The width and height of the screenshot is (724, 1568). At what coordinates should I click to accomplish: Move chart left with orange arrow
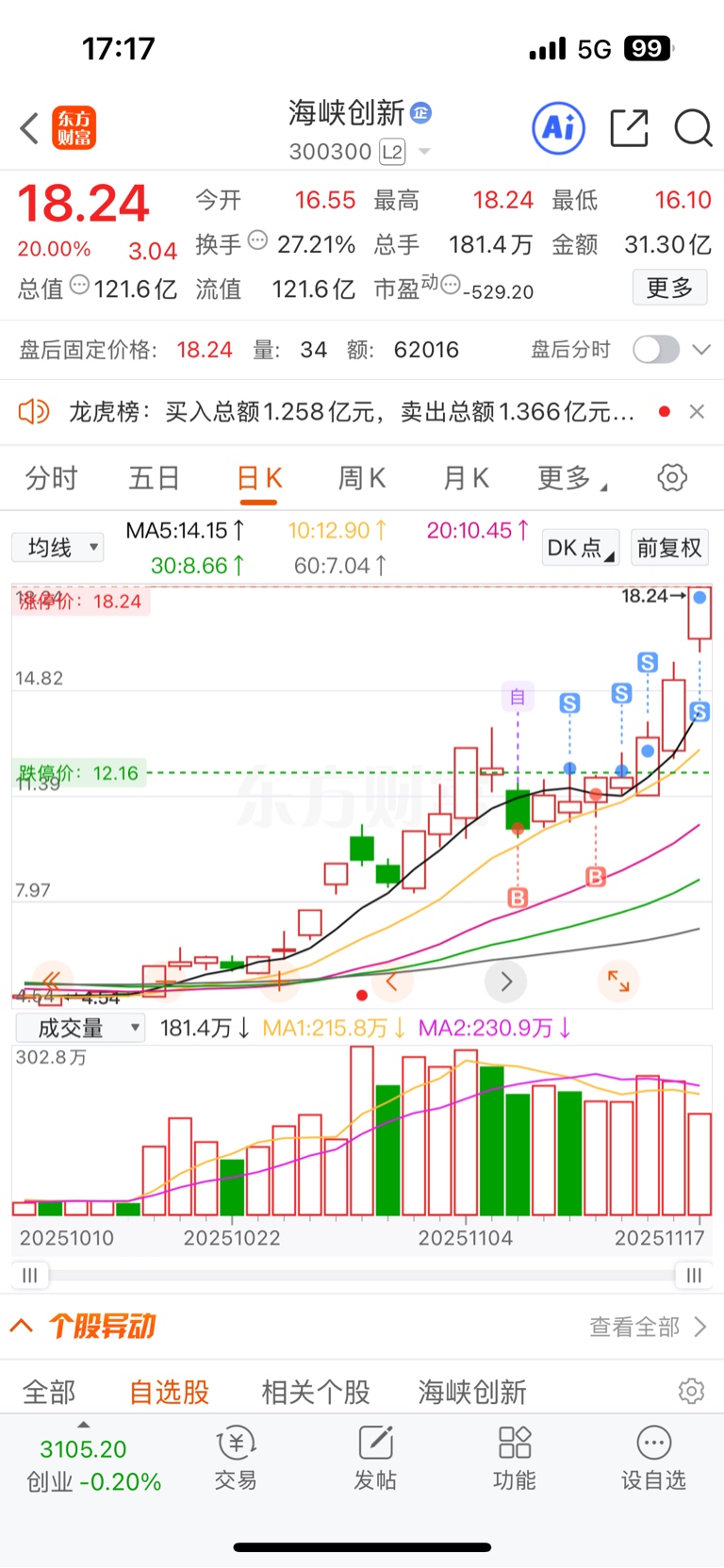click(392, 982)
